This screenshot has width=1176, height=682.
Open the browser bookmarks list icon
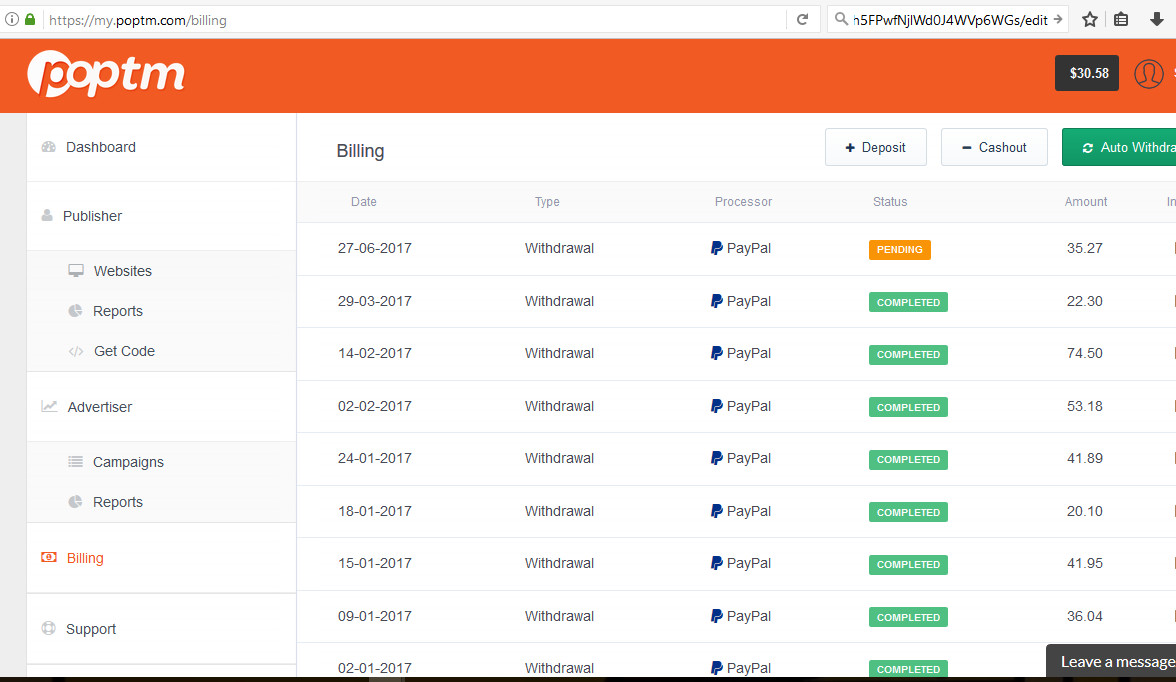(x=1121, y=20)
